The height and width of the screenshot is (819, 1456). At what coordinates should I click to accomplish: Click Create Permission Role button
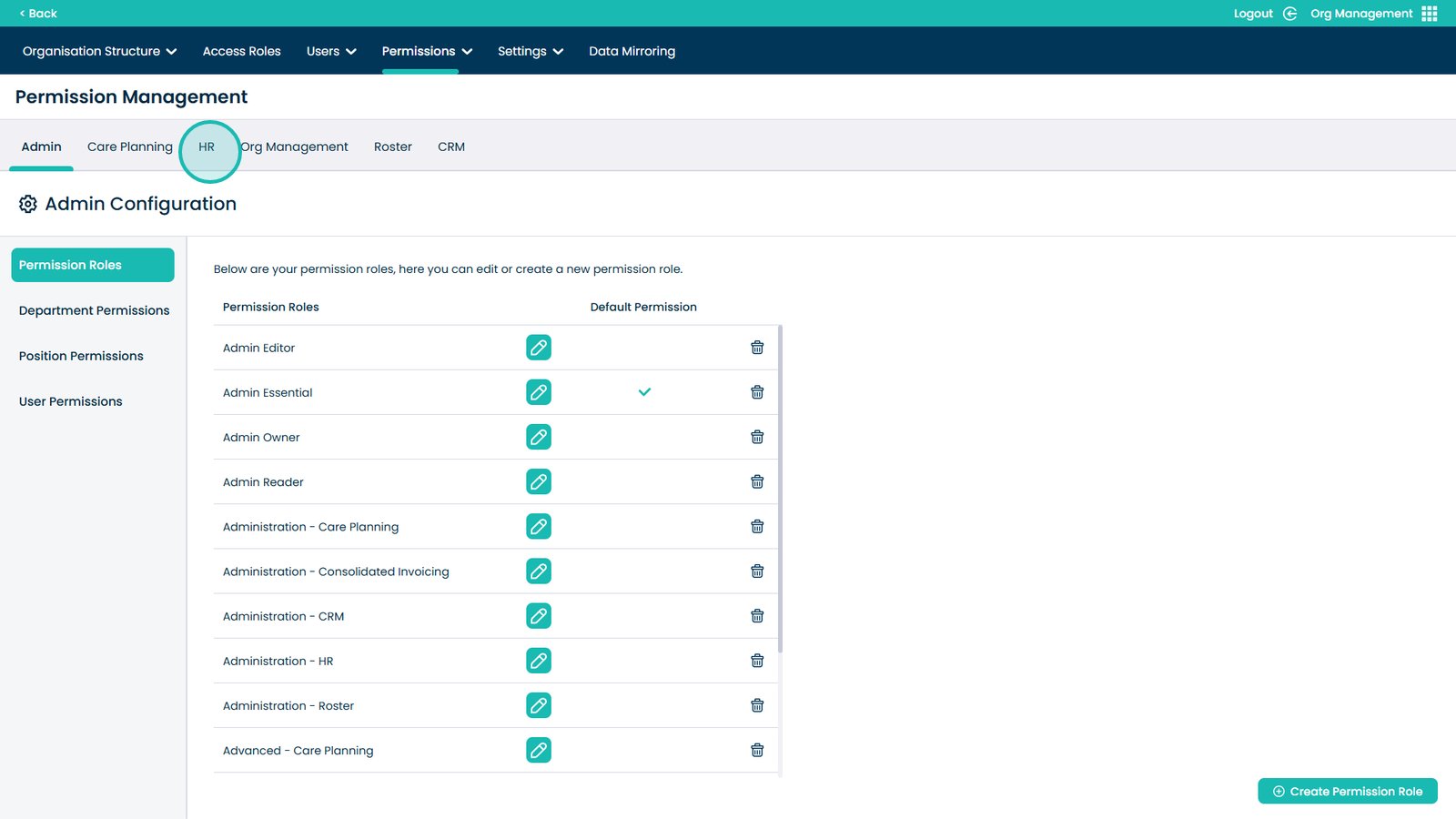1347,792
